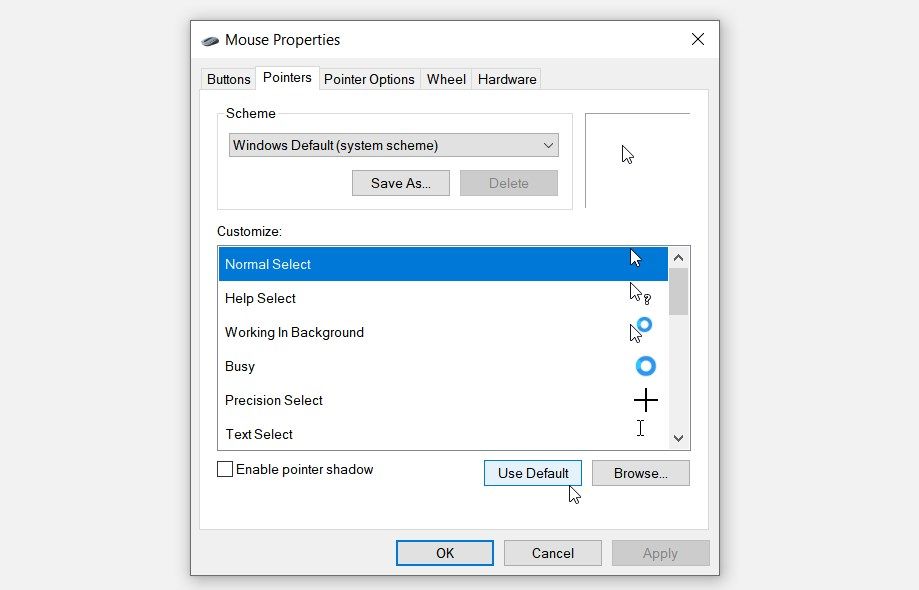Pick Precision Select from the list
This screenshot has width=919, height=590.
tap(443, 400)
